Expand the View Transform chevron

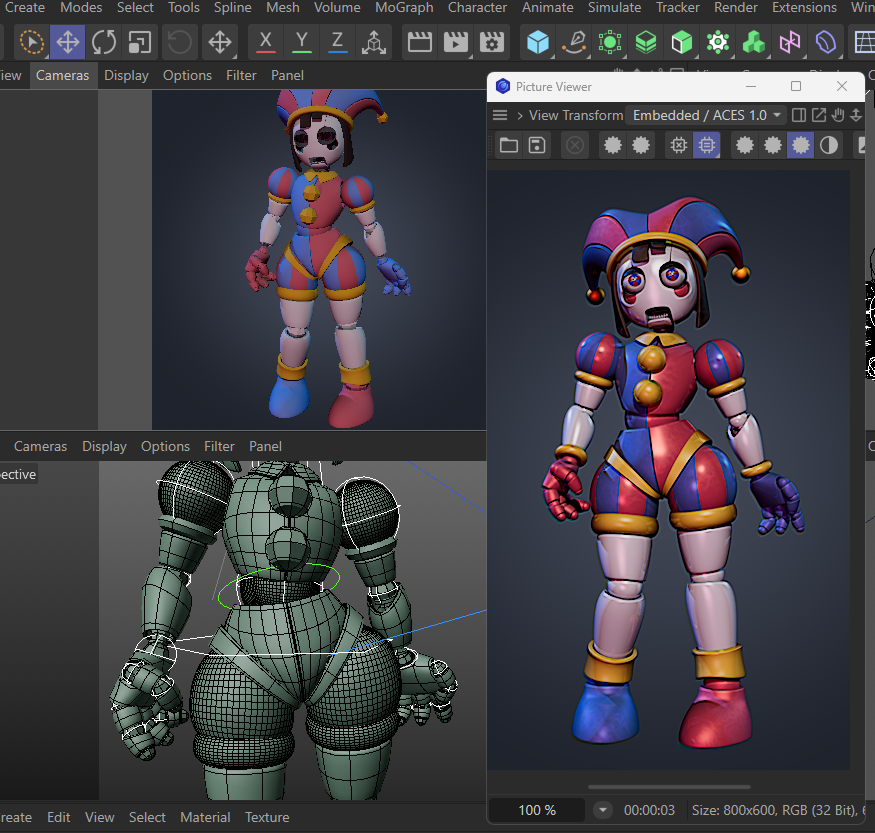coord(520,115)
